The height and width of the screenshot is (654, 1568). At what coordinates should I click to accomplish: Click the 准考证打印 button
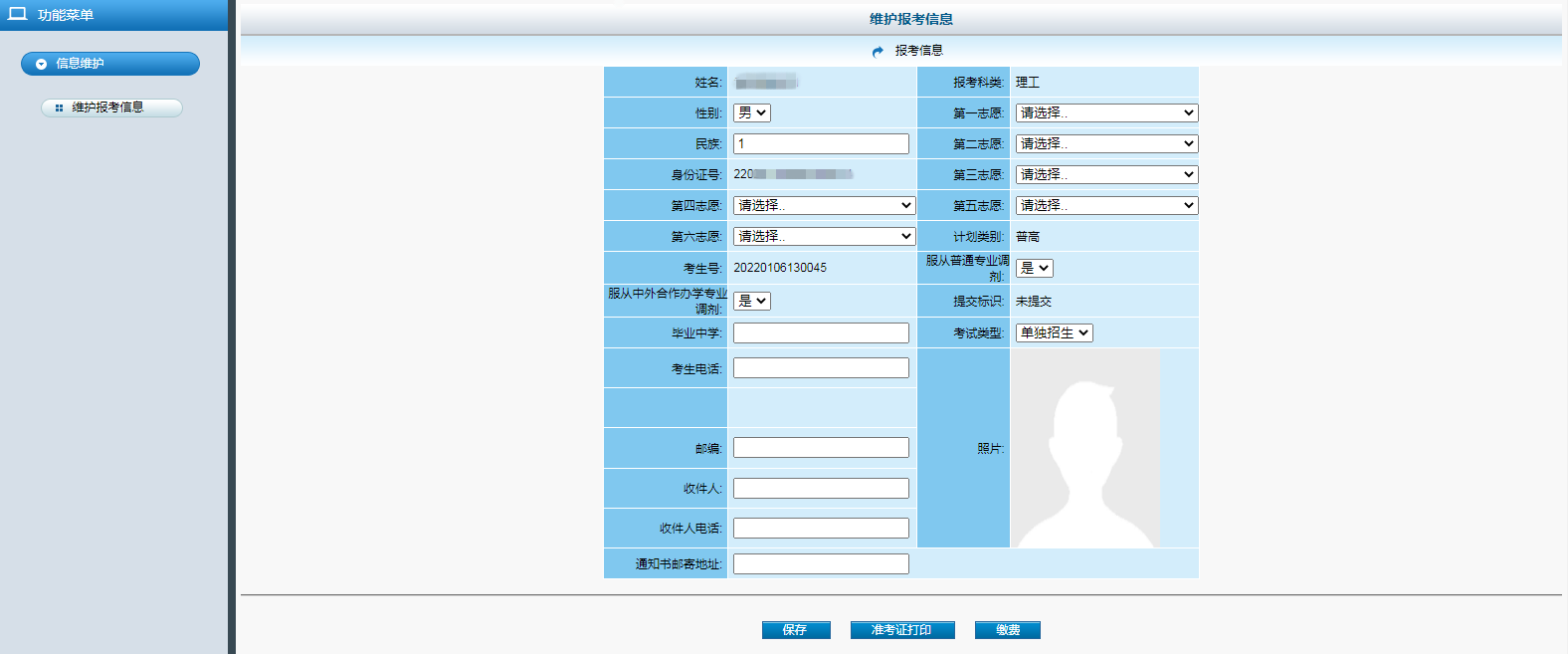901,630
